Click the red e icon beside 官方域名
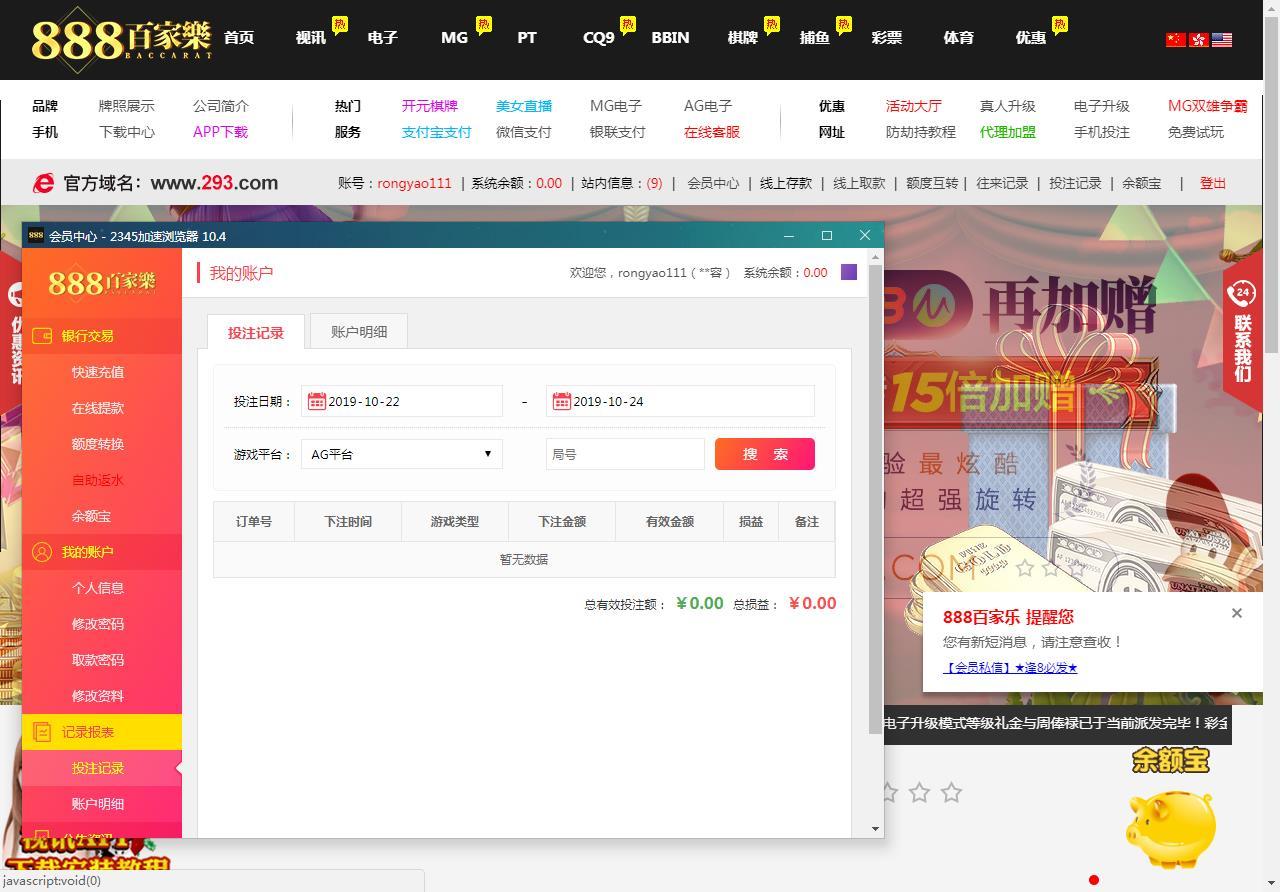Screen dimensions: 1280x892 pos(43,183)
